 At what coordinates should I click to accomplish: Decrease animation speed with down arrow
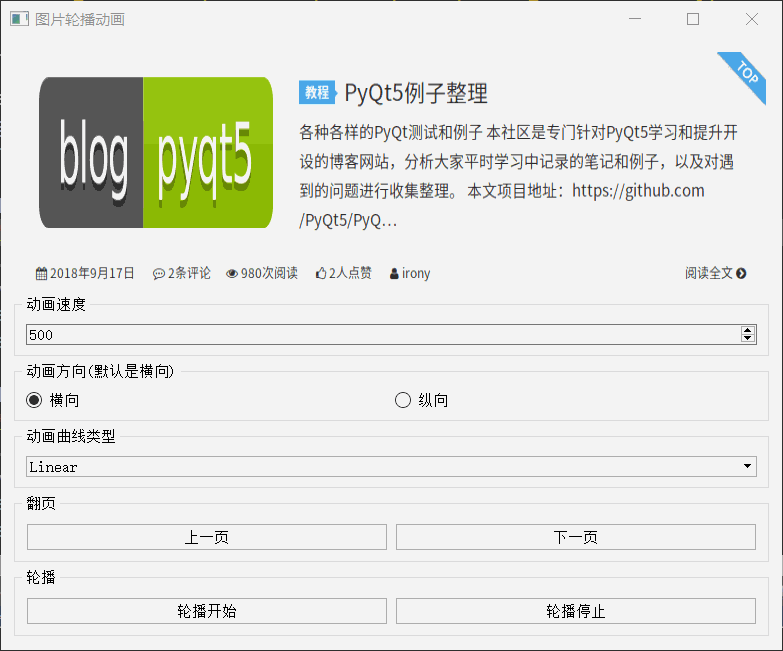point(747,339)
